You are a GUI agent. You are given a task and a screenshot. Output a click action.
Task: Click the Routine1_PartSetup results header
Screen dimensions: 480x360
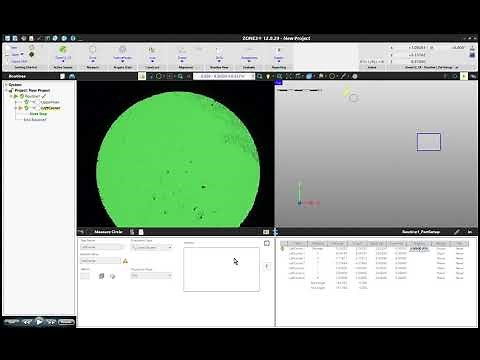point(421,232)
